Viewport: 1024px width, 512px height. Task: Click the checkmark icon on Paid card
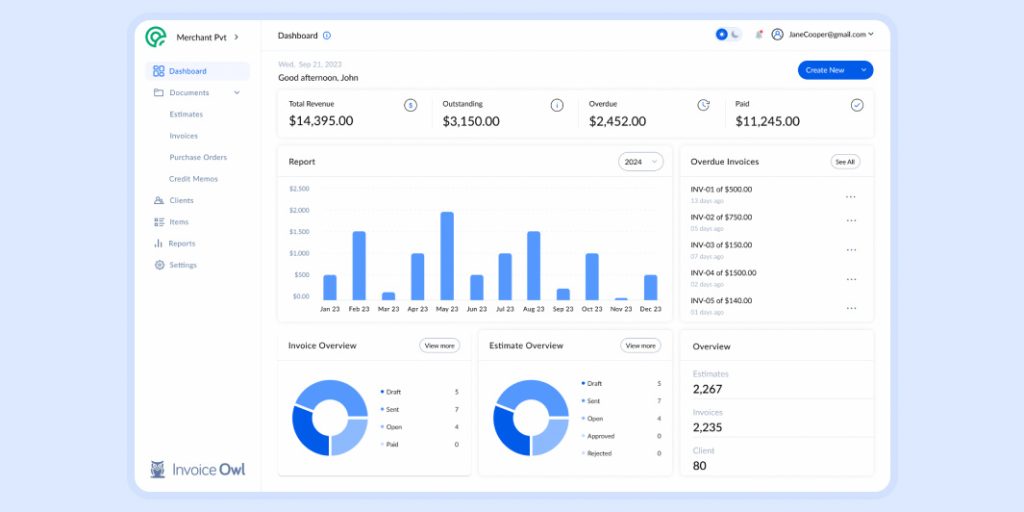857,105
